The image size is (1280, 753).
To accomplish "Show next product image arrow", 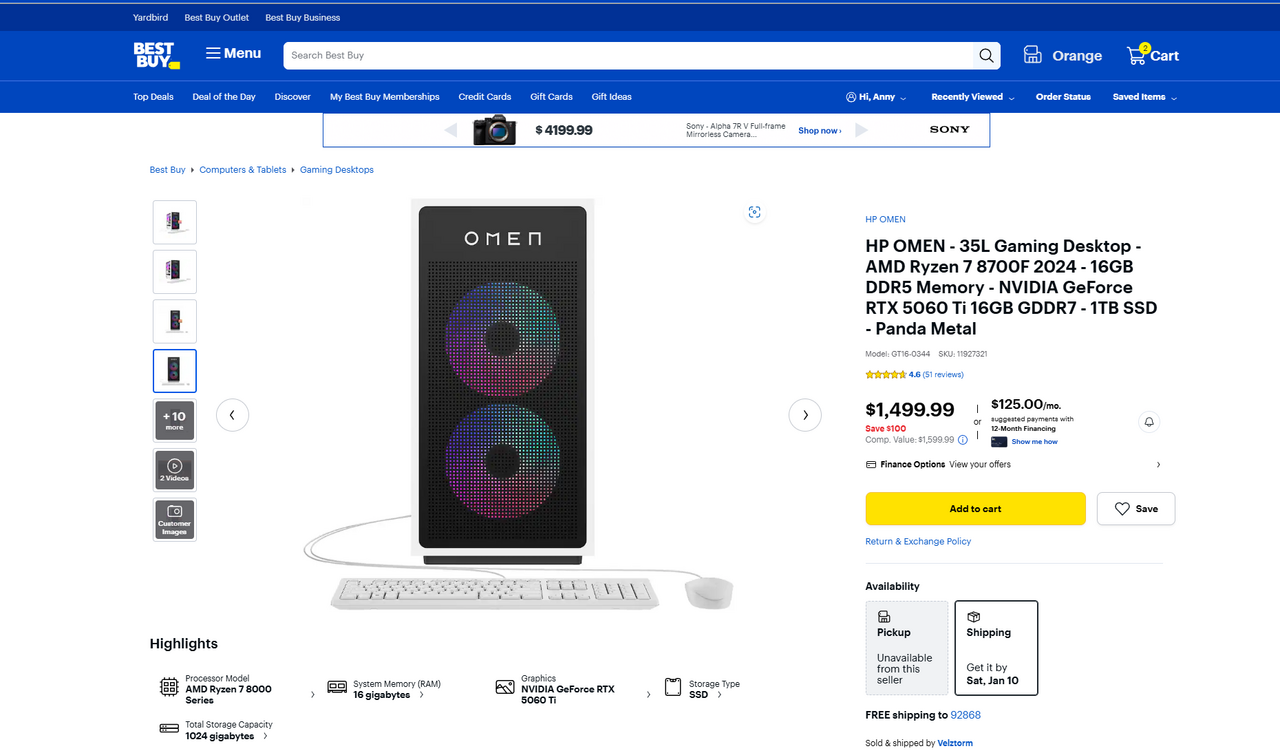I will tap(805, 415).
